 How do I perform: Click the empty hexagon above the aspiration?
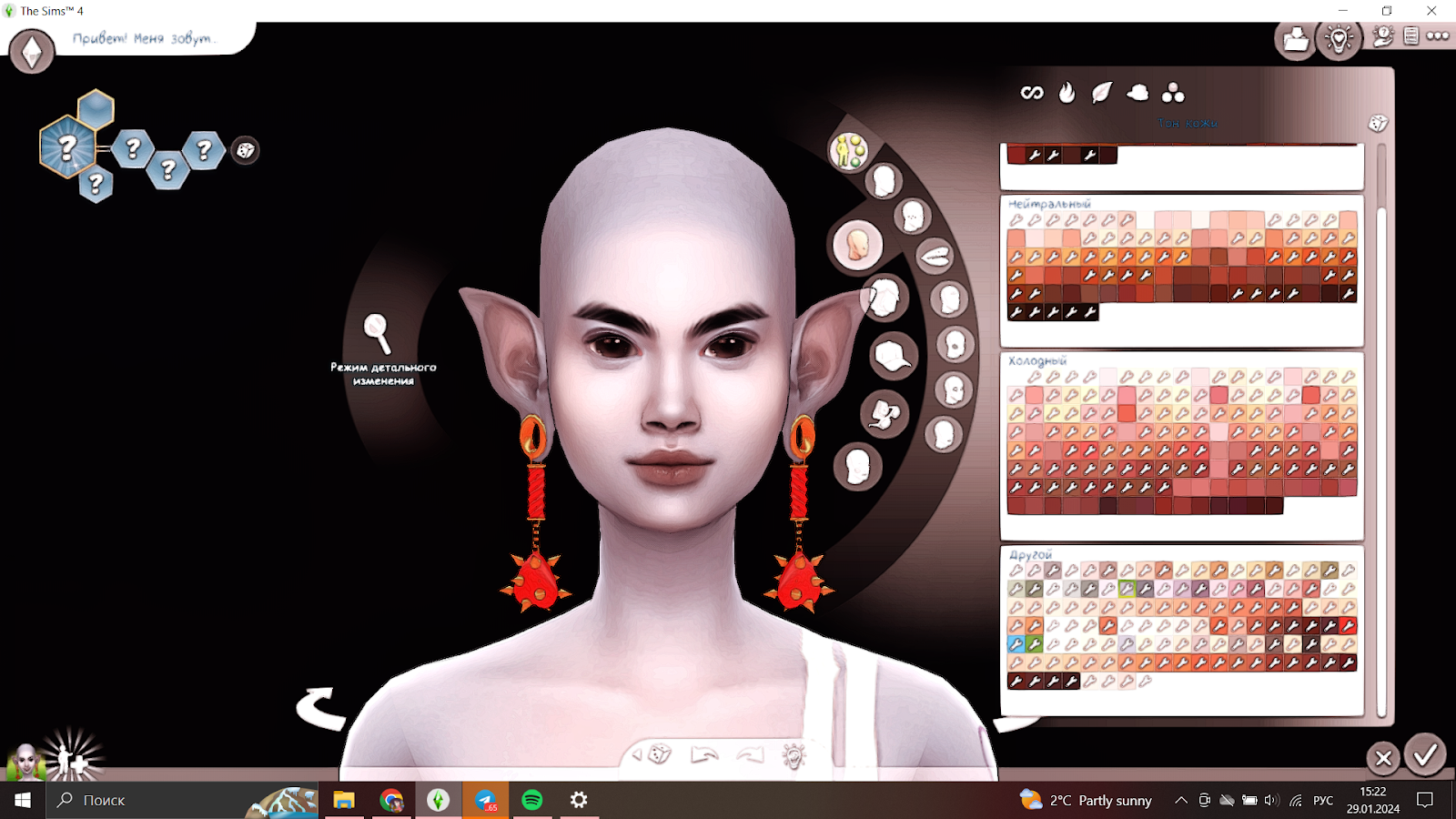click(x=96, y=109)
